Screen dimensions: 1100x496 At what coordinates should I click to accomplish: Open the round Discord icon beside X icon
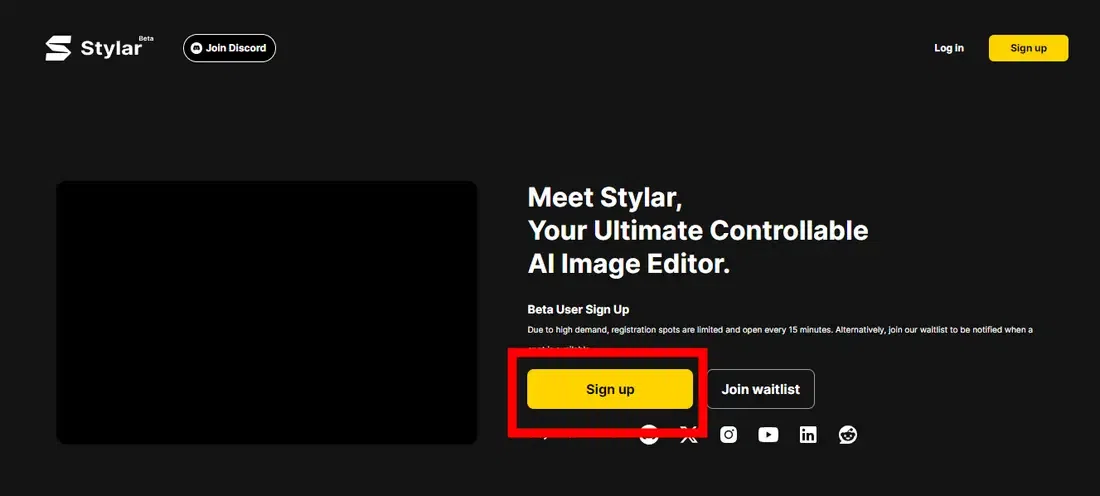coord(649,435)
